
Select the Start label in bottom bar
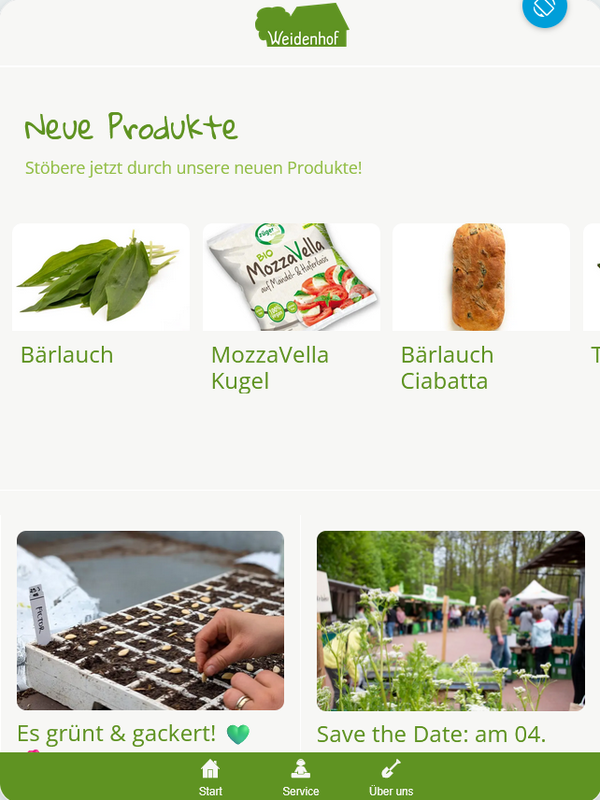(210, 791)
